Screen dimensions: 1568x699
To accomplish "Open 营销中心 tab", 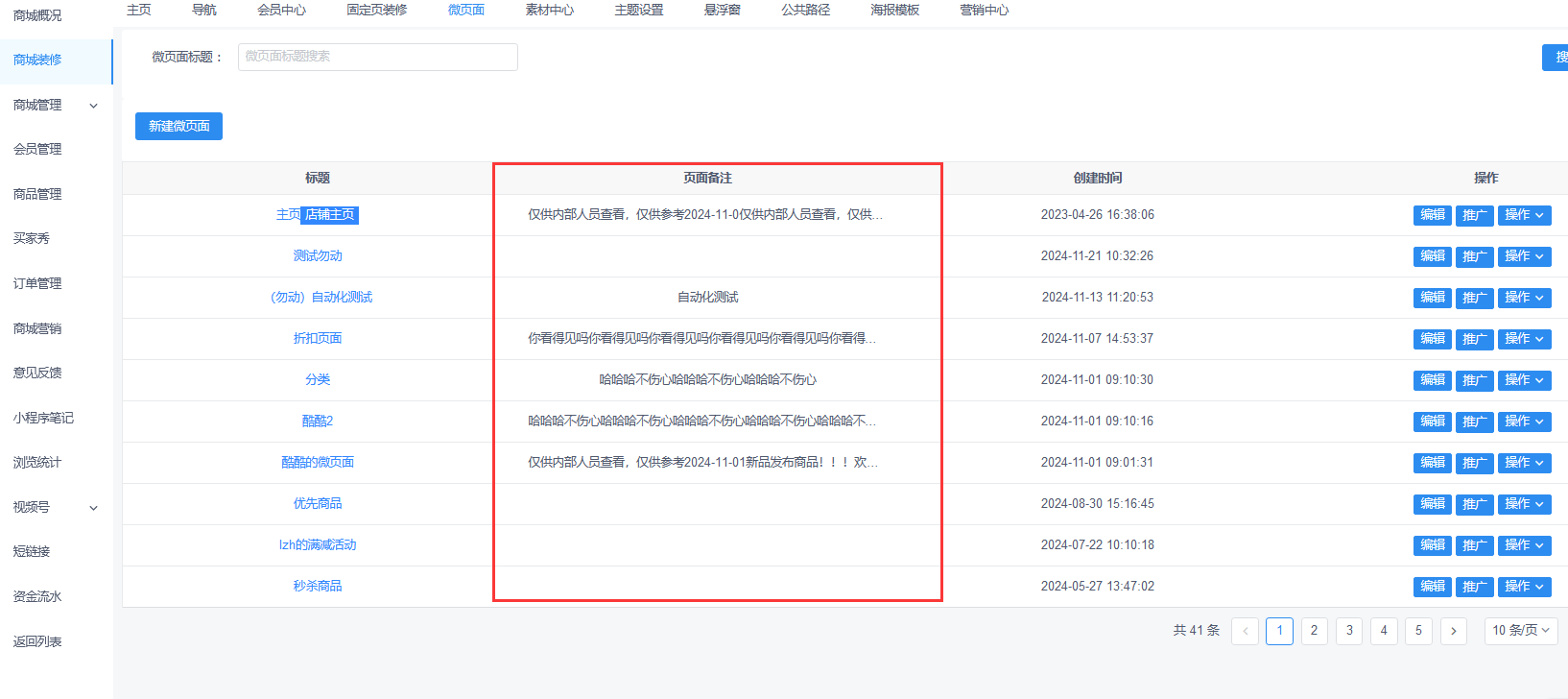I will [x=984, y=10].
